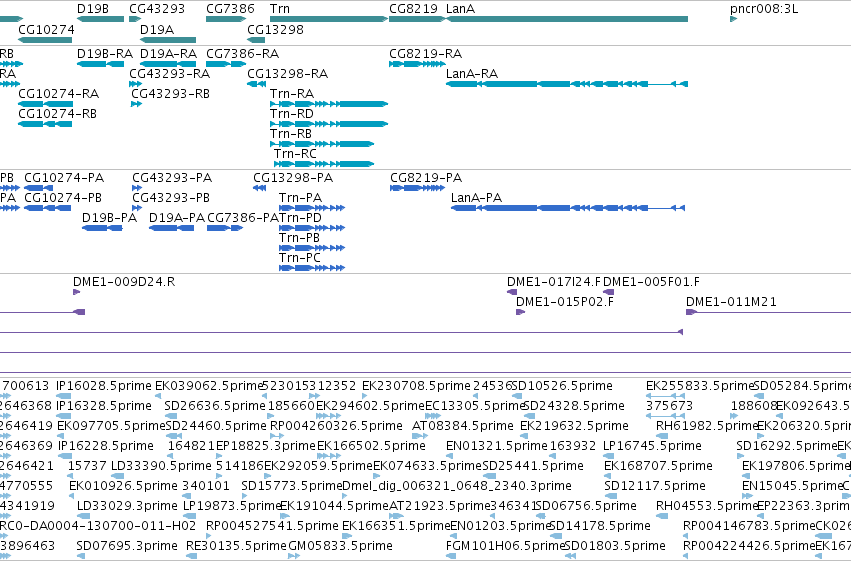Select the DME1-017I24.F BAC end
This screenshot has height=561, width=851.
coord(512,292)
